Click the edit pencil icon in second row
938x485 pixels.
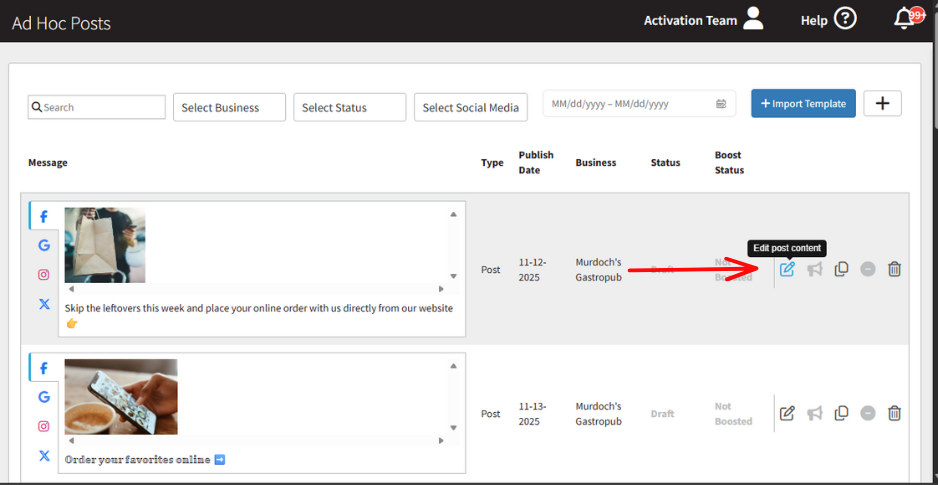click(x=787, y=413)
